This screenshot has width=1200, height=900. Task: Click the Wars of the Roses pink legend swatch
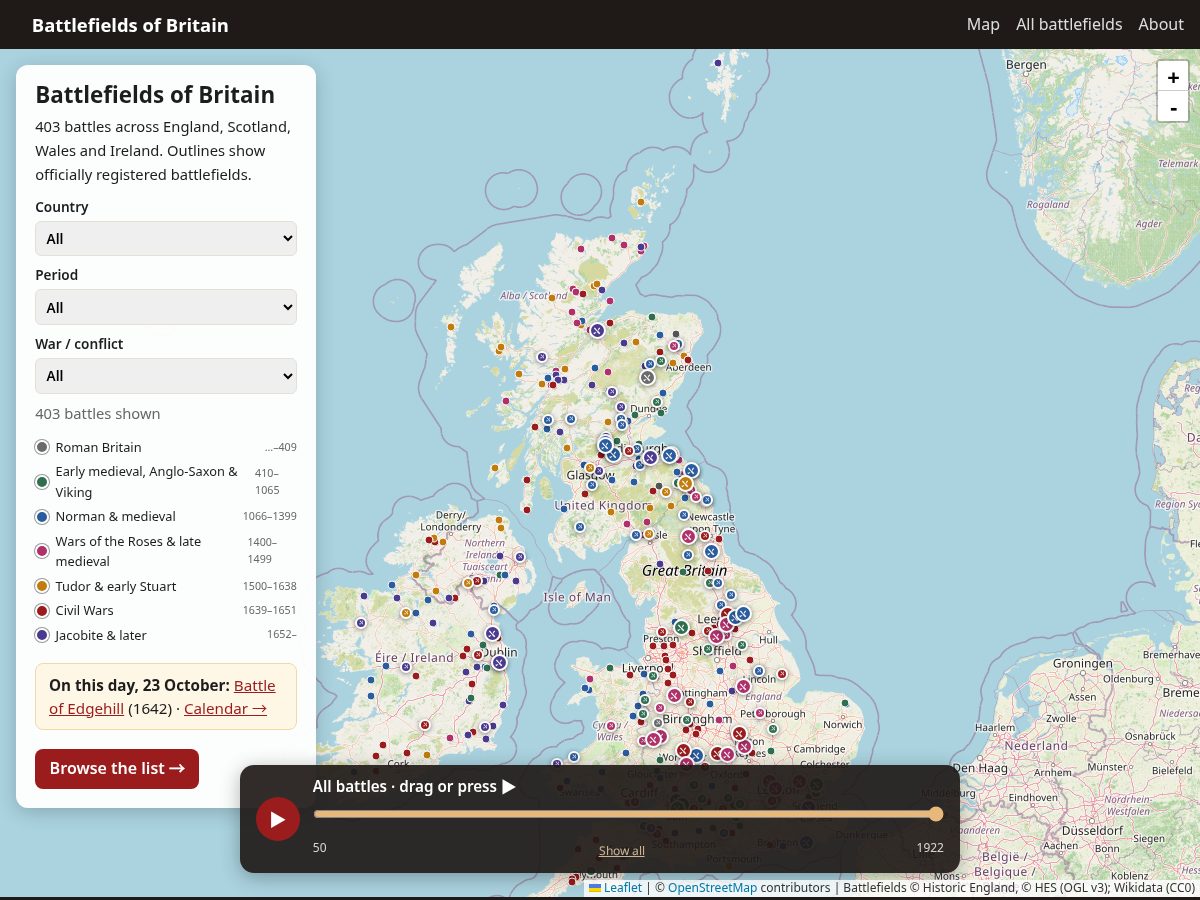point(42,551)
